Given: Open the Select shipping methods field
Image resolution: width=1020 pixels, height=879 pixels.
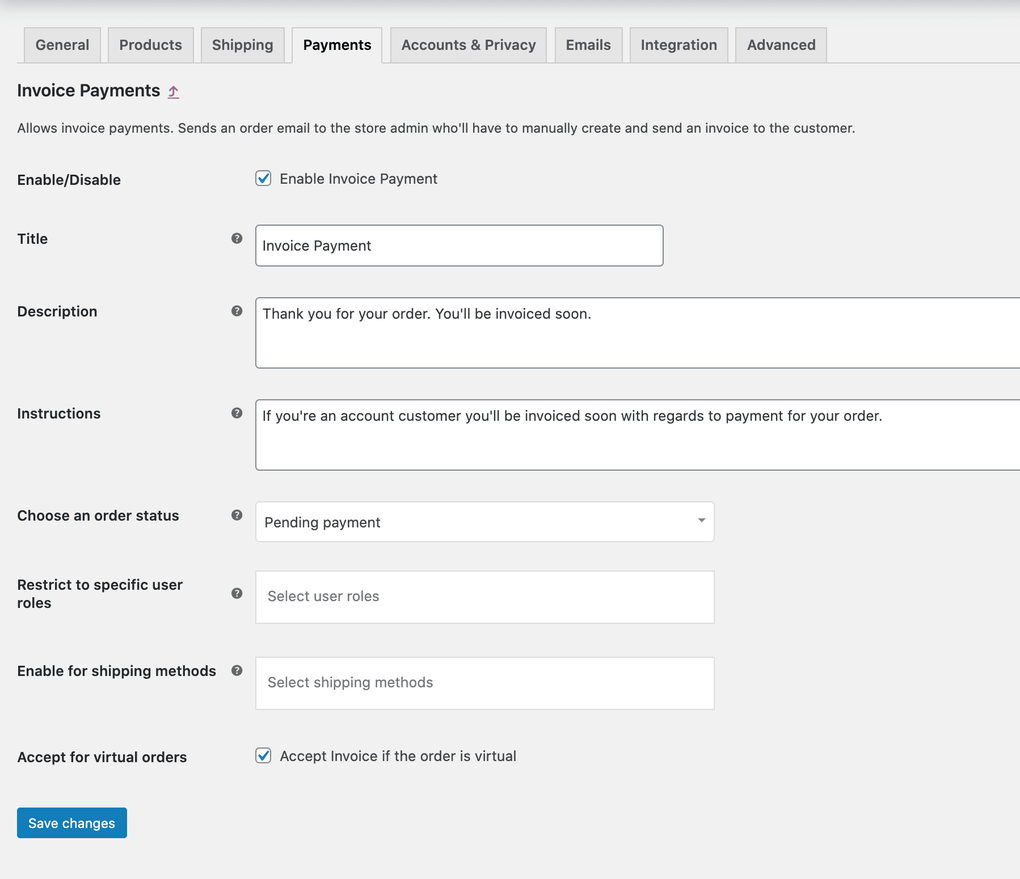Looking at the screenshot, I should [x=484, y=683].
